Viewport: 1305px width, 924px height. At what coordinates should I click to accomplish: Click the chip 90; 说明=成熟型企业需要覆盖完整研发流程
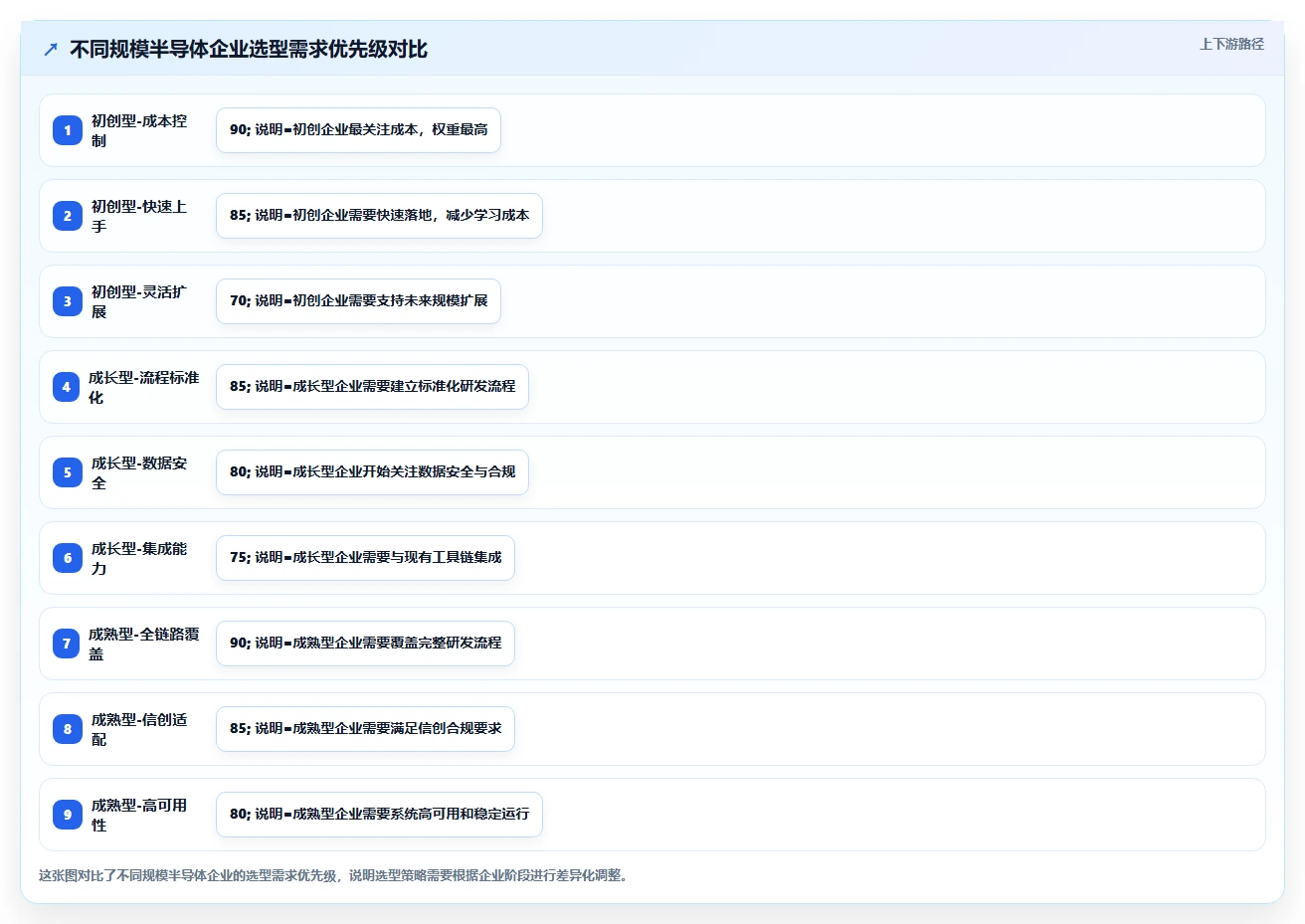(x=365, y=644)
